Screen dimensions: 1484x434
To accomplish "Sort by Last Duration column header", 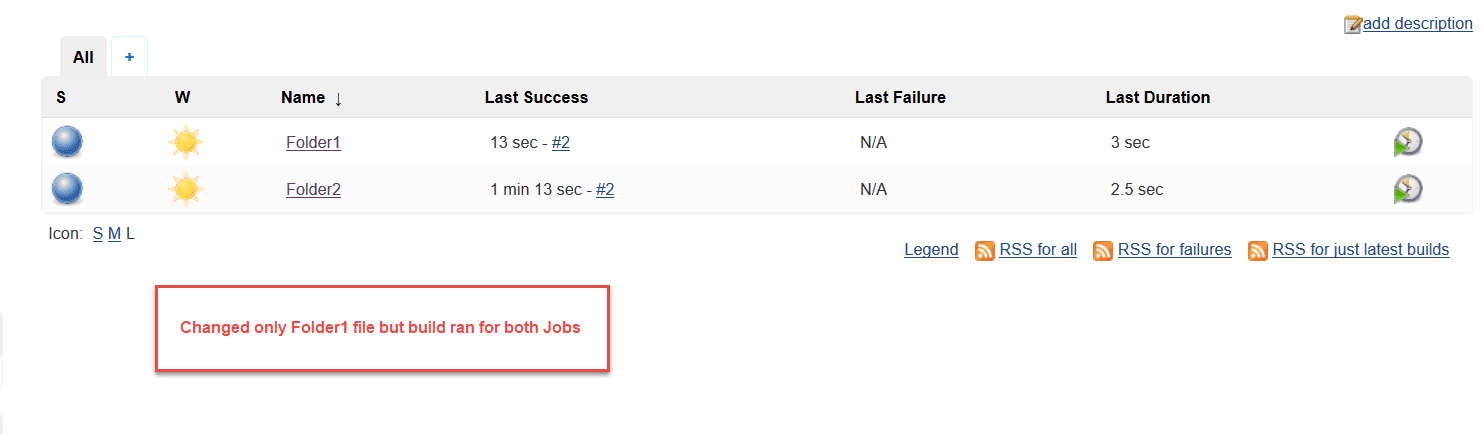I will [x=1158, y=97].
